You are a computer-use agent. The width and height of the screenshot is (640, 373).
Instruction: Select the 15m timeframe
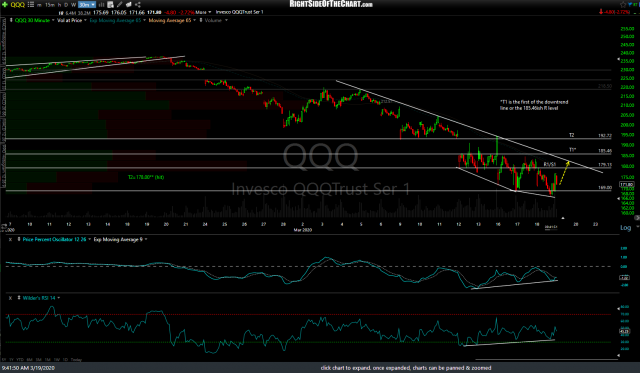click(x=50, y=5)
